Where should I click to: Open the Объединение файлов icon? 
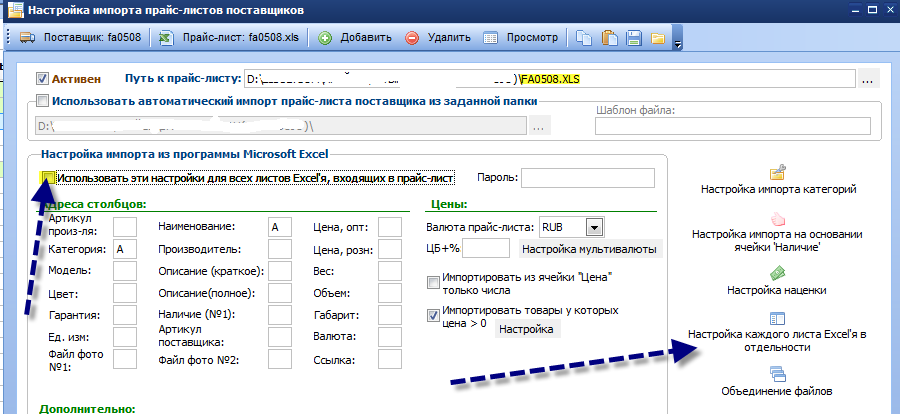click(x=777, y=374)
